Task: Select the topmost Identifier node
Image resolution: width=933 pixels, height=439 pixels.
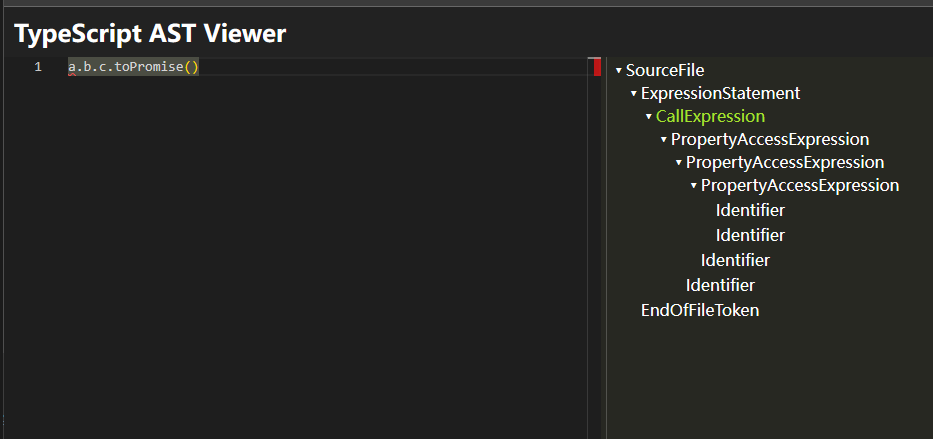Action: 750,210
